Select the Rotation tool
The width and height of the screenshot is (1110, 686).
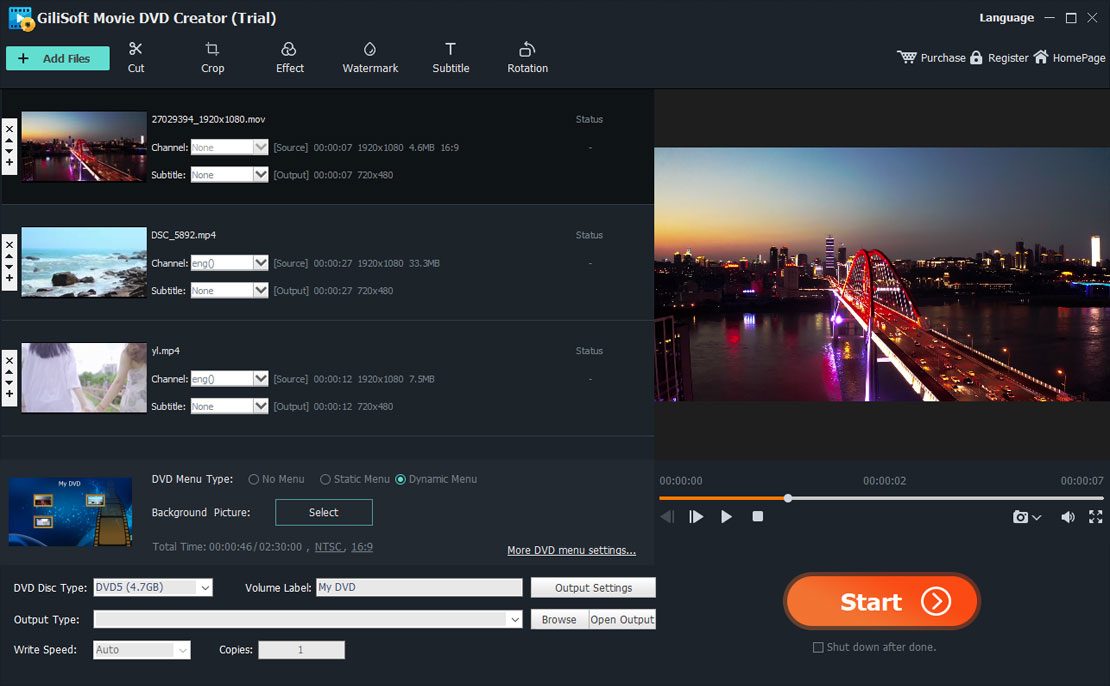(527, 57)
